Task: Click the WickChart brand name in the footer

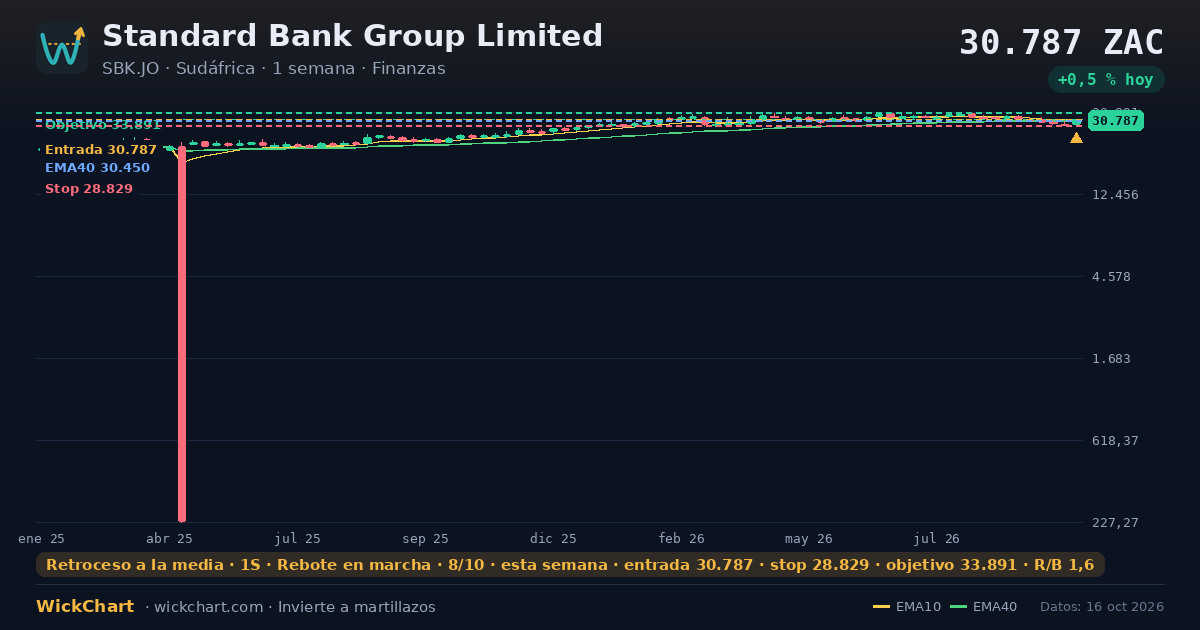Action: click(x=85, y=607)
